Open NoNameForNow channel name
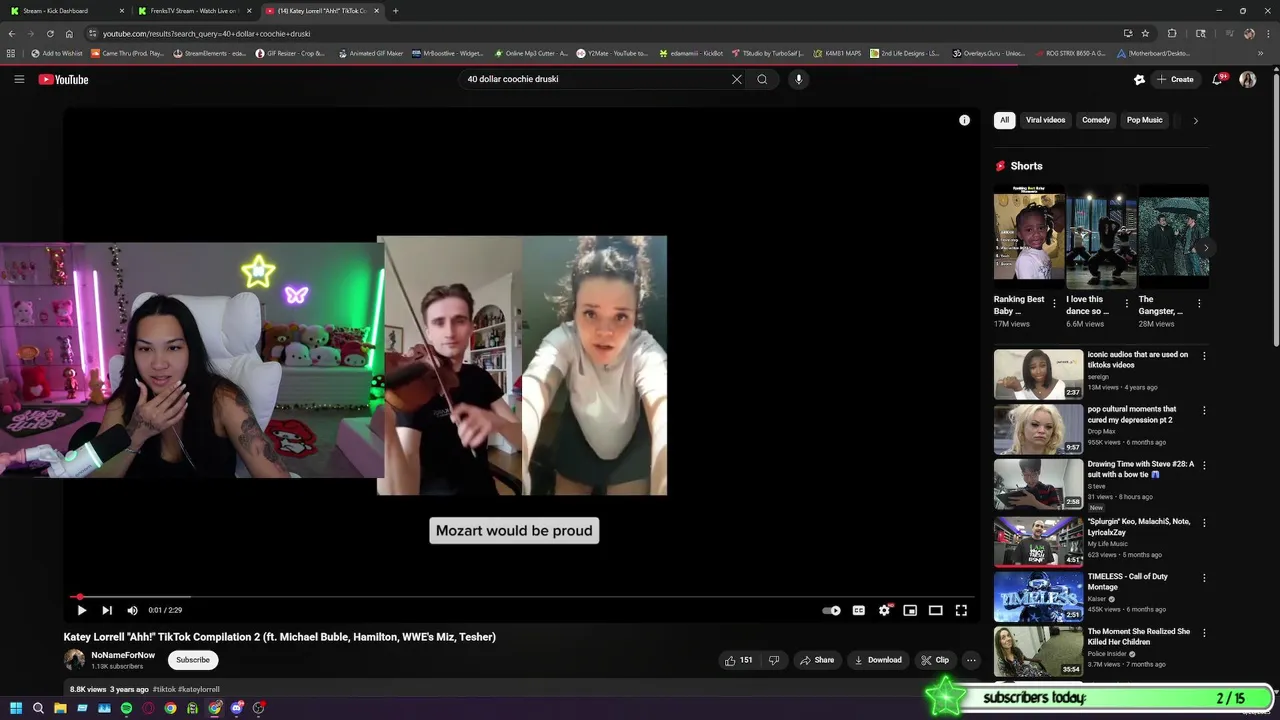This screenshot has height=720, width=1280. pos(123,655)
